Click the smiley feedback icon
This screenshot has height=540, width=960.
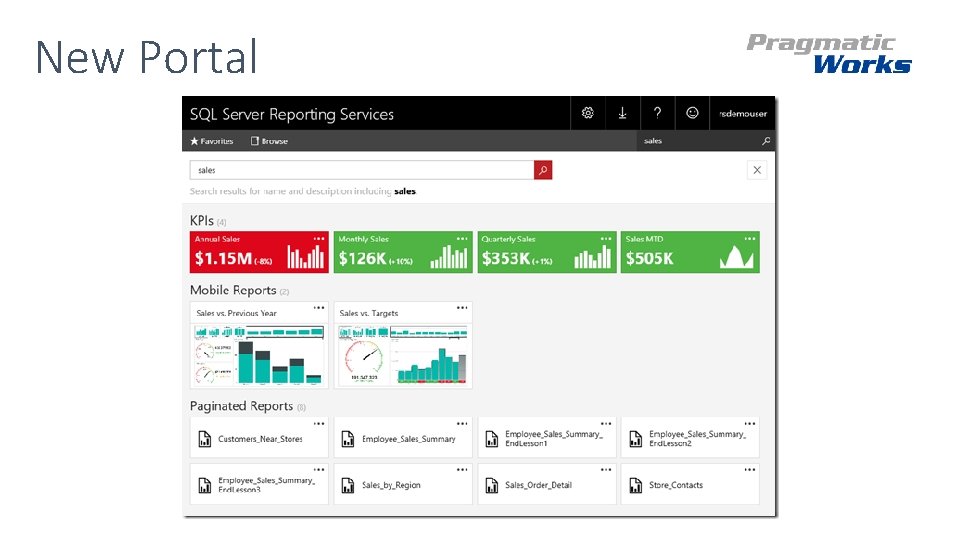click(x=692, y=113)
